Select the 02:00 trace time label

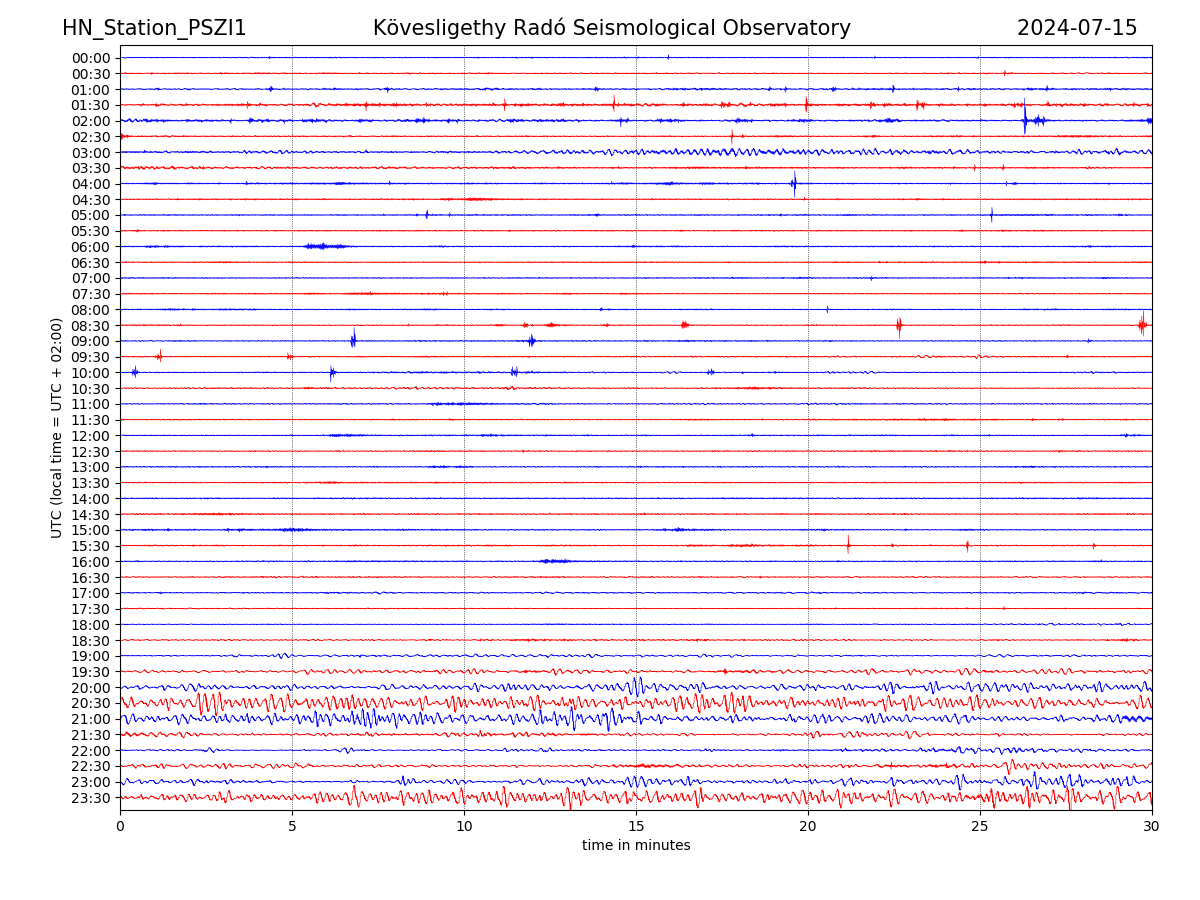point(91,121)
